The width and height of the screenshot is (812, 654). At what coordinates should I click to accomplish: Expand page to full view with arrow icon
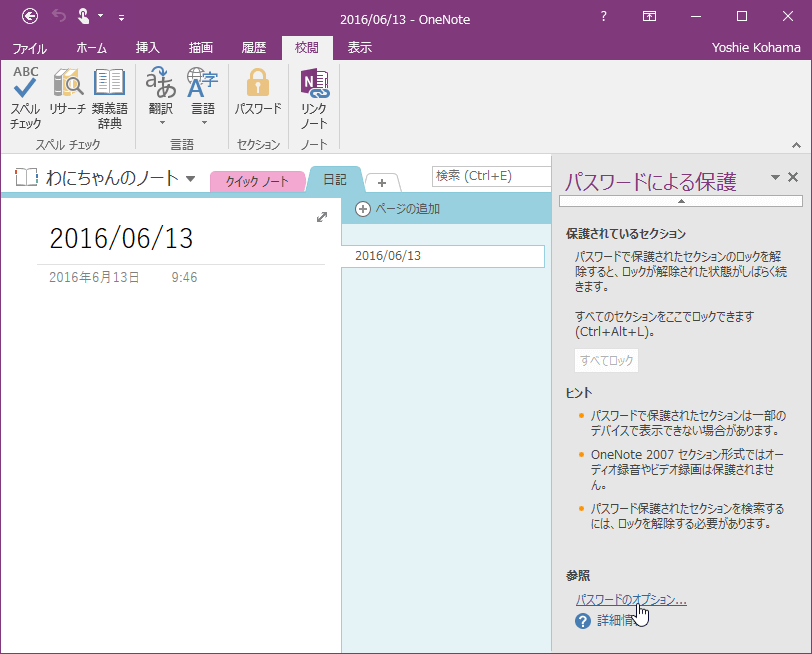322,217
